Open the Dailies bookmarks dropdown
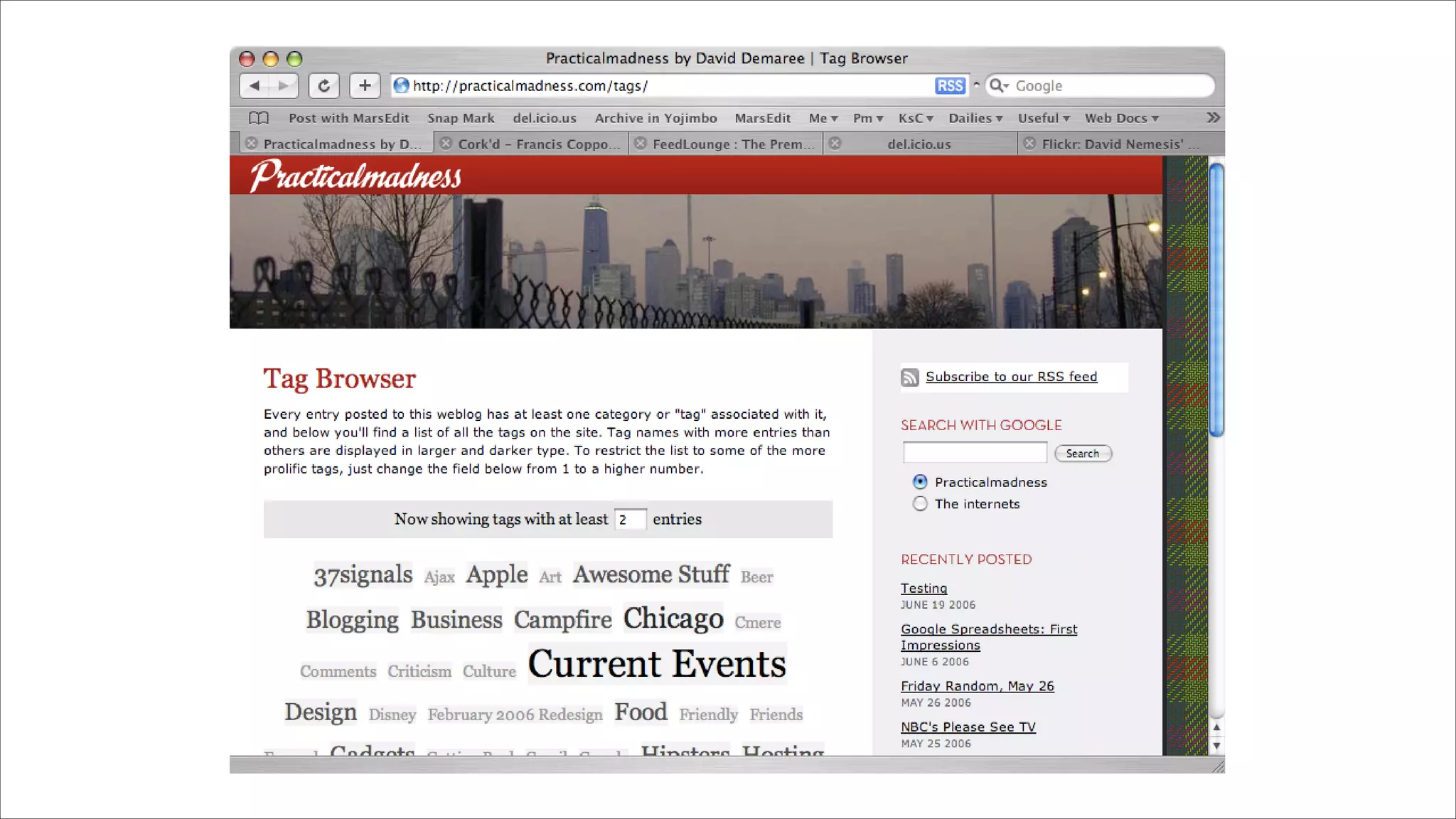The width and height of the screenshot is (1456, 819). pyautogui.click(x=975, y=118)
